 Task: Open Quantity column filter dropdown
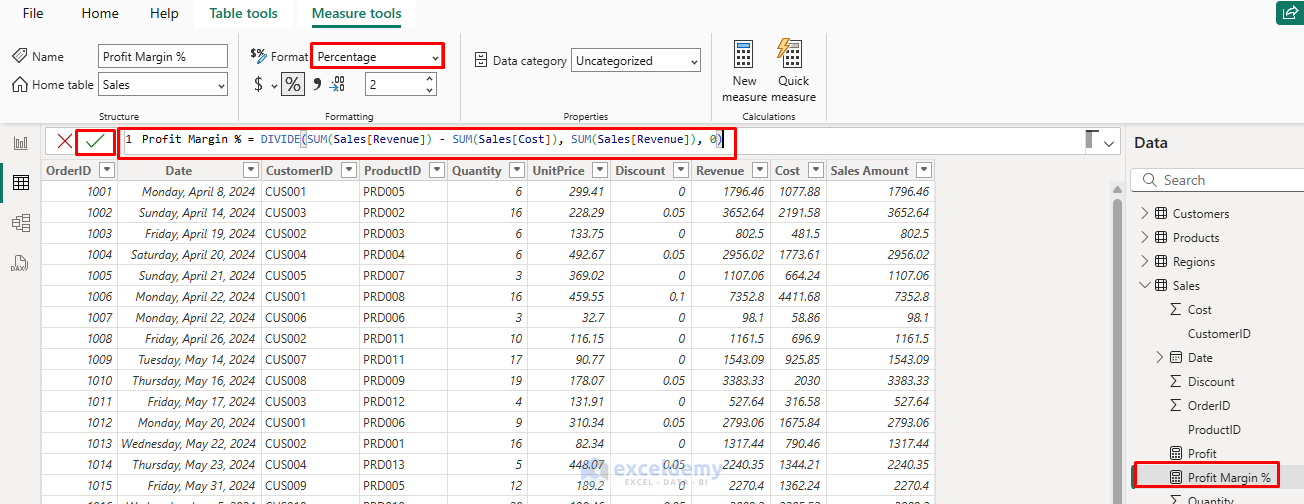point(517,170)
